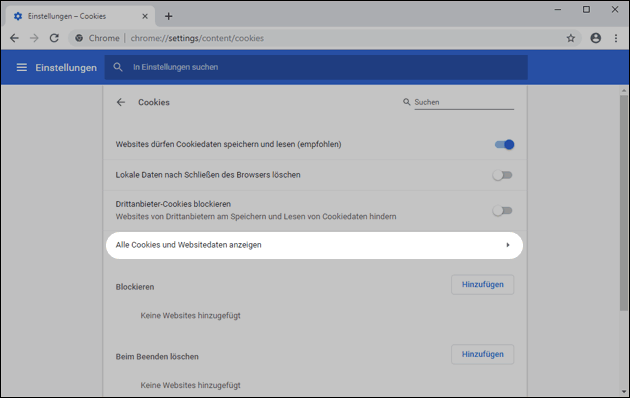Viewport: 630px width, 398px height.
Task: Toggle off Websites dürfen Cookiedaten speichern
Action: (x=504, y=145)
